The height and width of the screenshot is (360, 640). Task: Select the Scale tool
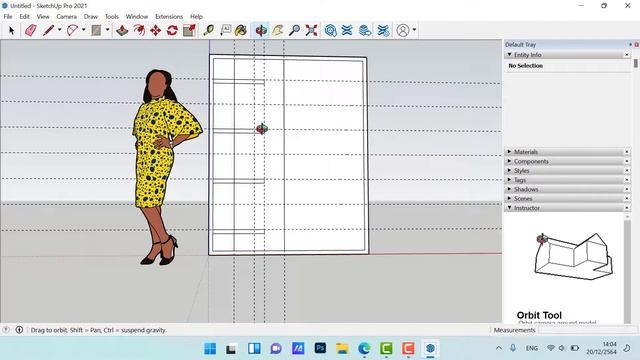point(189,31)
